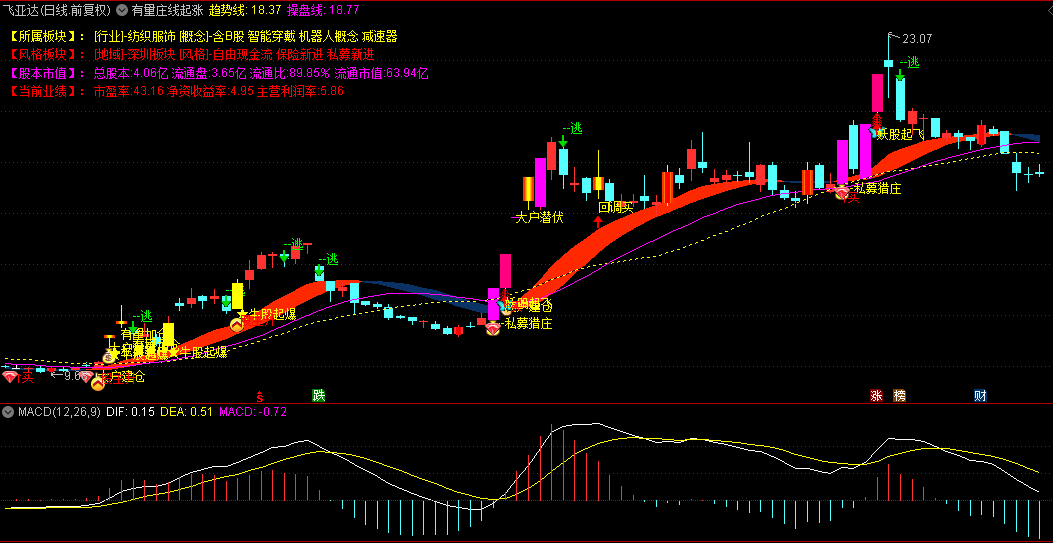Click the 机器人概念 concept text

328,36
